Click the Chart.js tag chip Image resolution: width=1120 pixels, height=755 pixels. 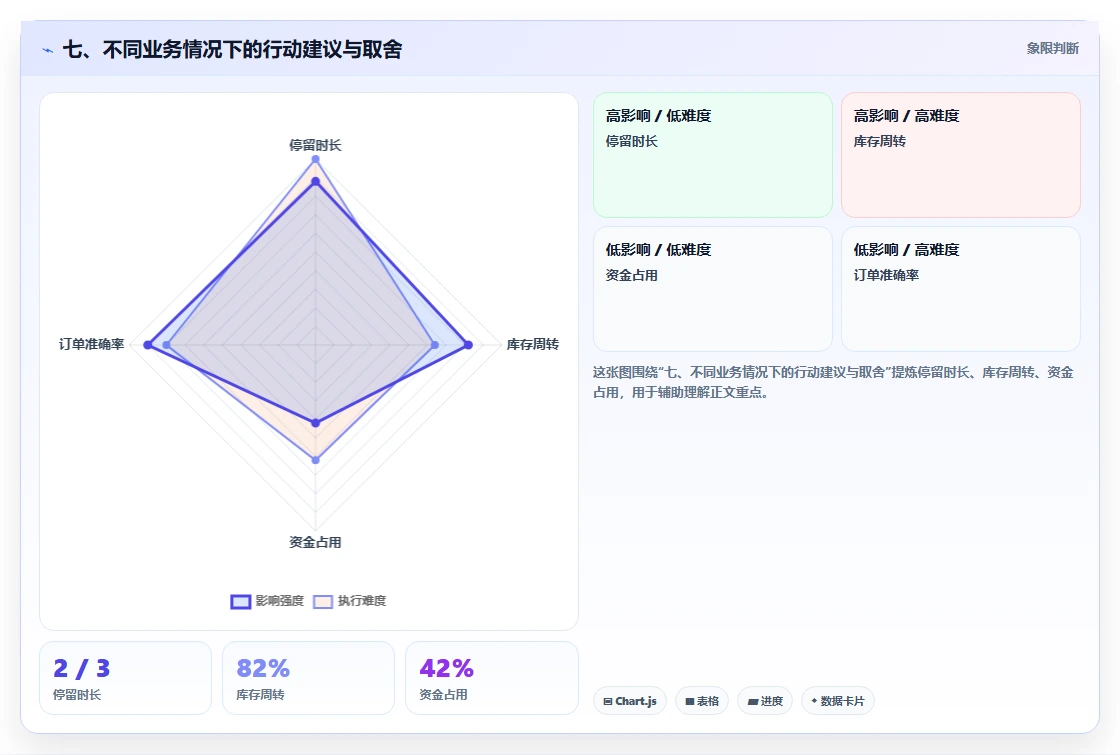point(630,701)
